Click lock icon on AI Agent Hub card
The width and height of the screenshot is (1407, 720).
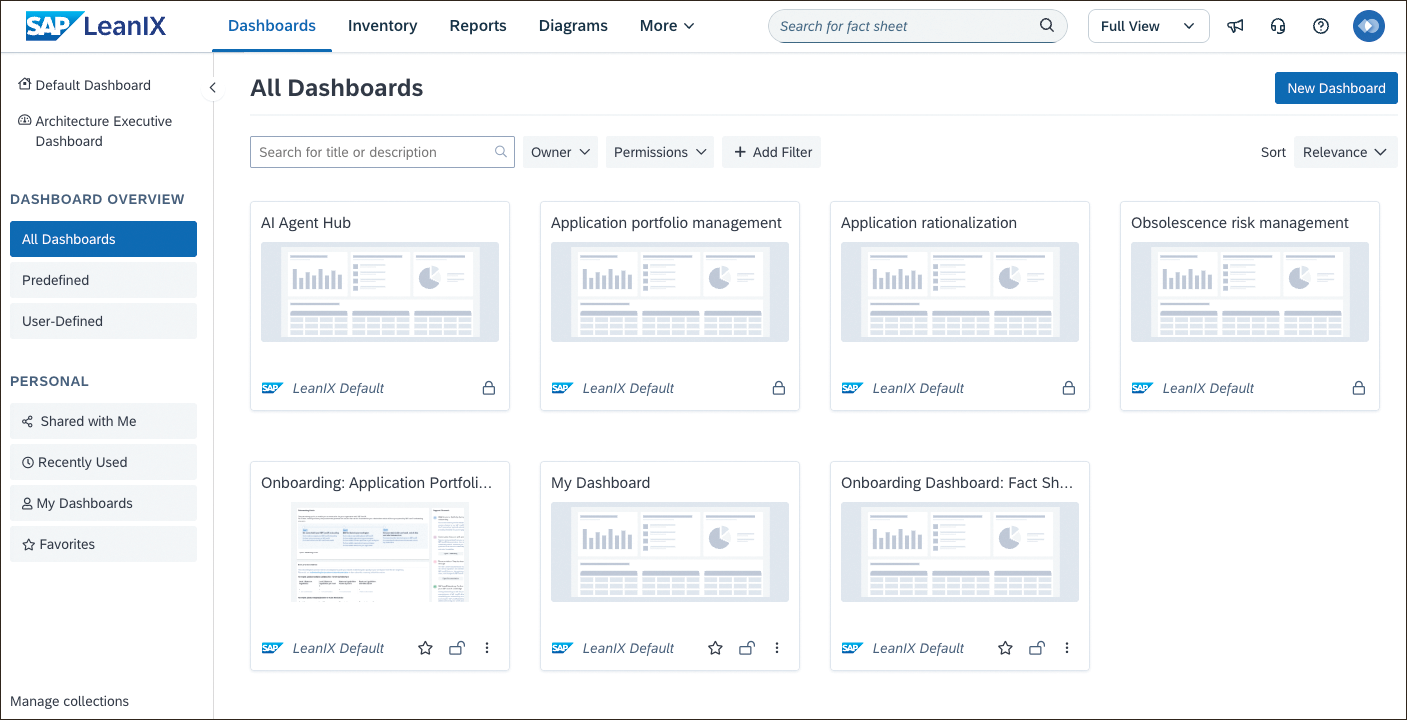tap(489, 388)
